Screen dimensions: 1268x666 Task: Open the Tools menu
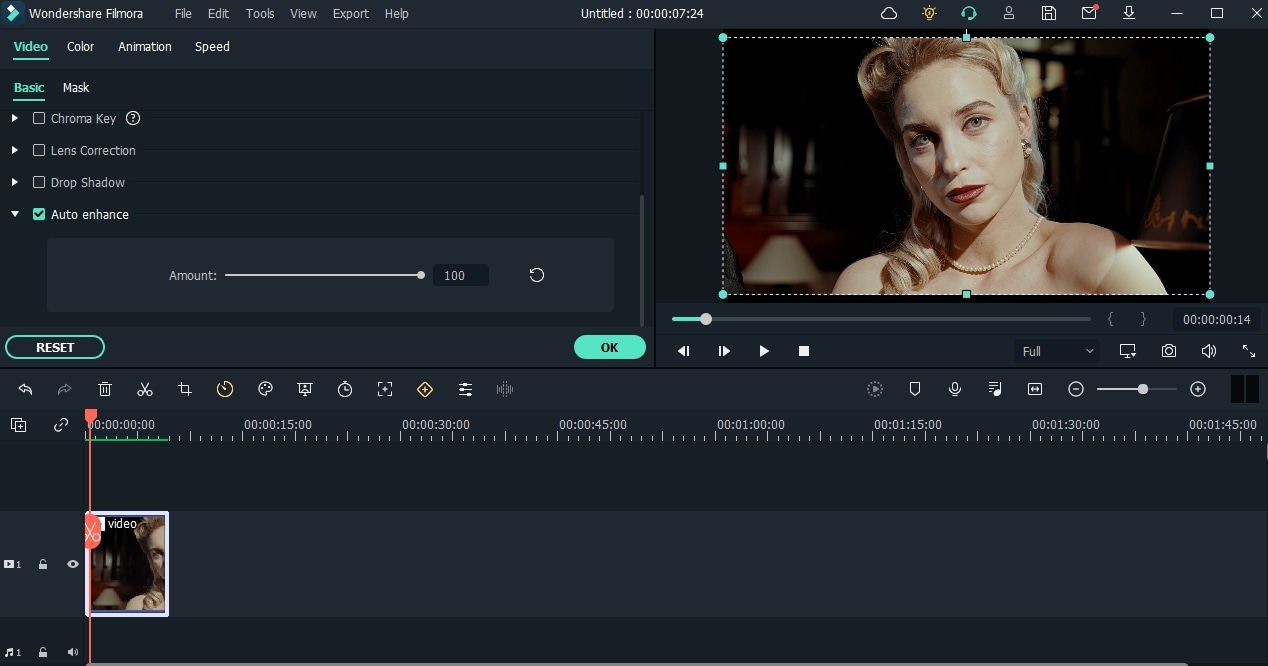260,13
